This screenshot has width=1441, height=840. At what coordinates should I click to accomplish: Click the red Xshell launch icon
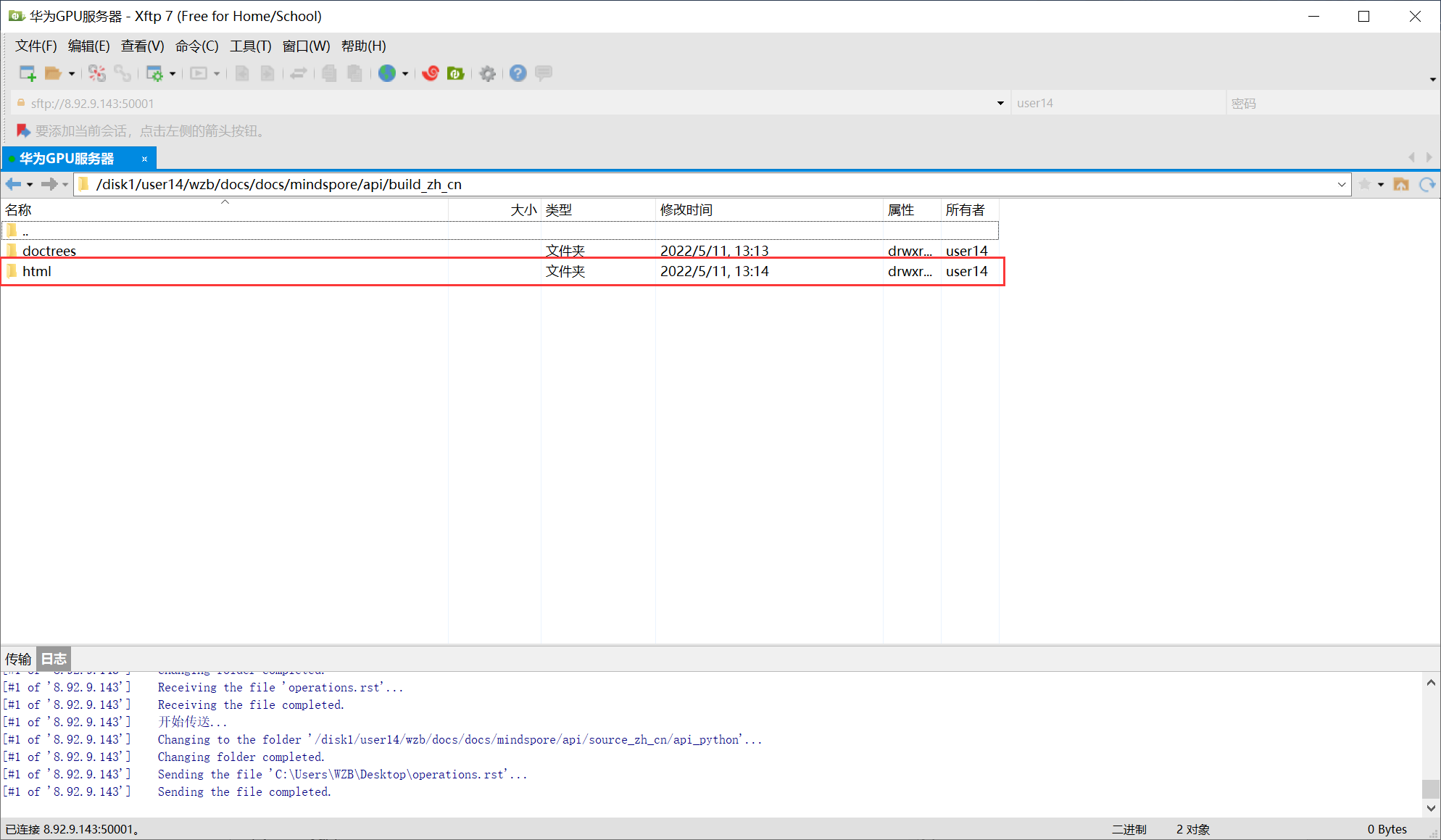431,73
